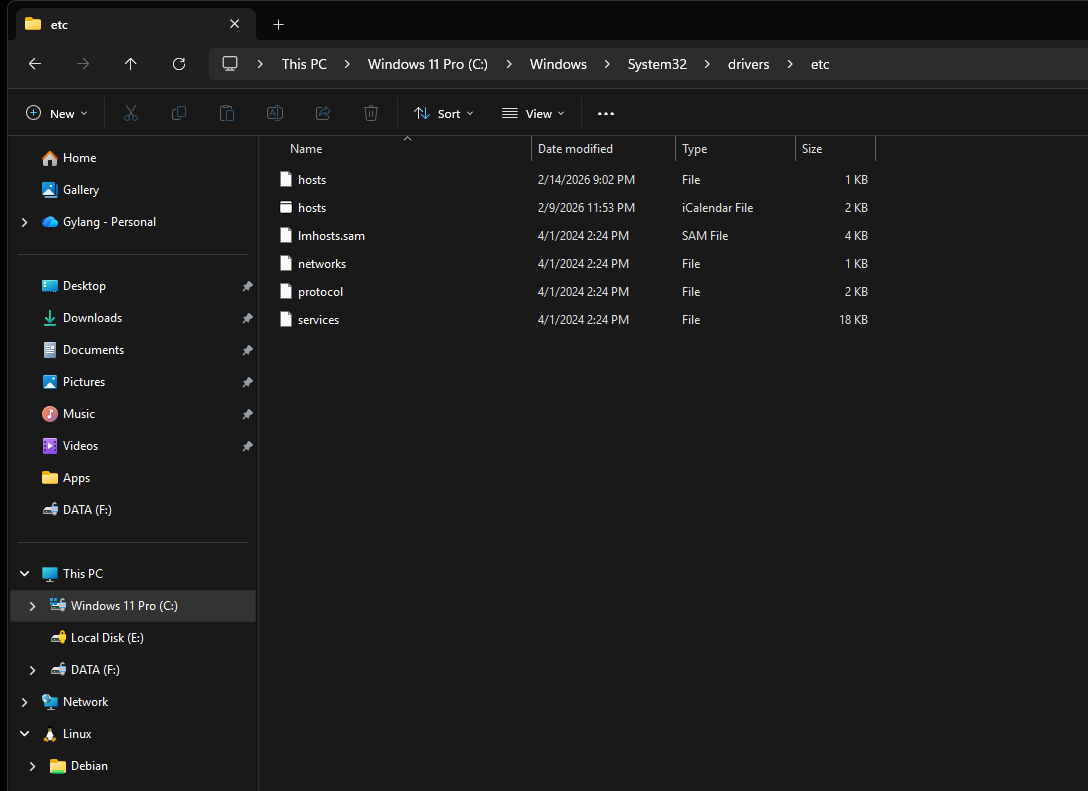1088x791 pixels.
Task: Collapse the This PC tree node
Action: 24,574
